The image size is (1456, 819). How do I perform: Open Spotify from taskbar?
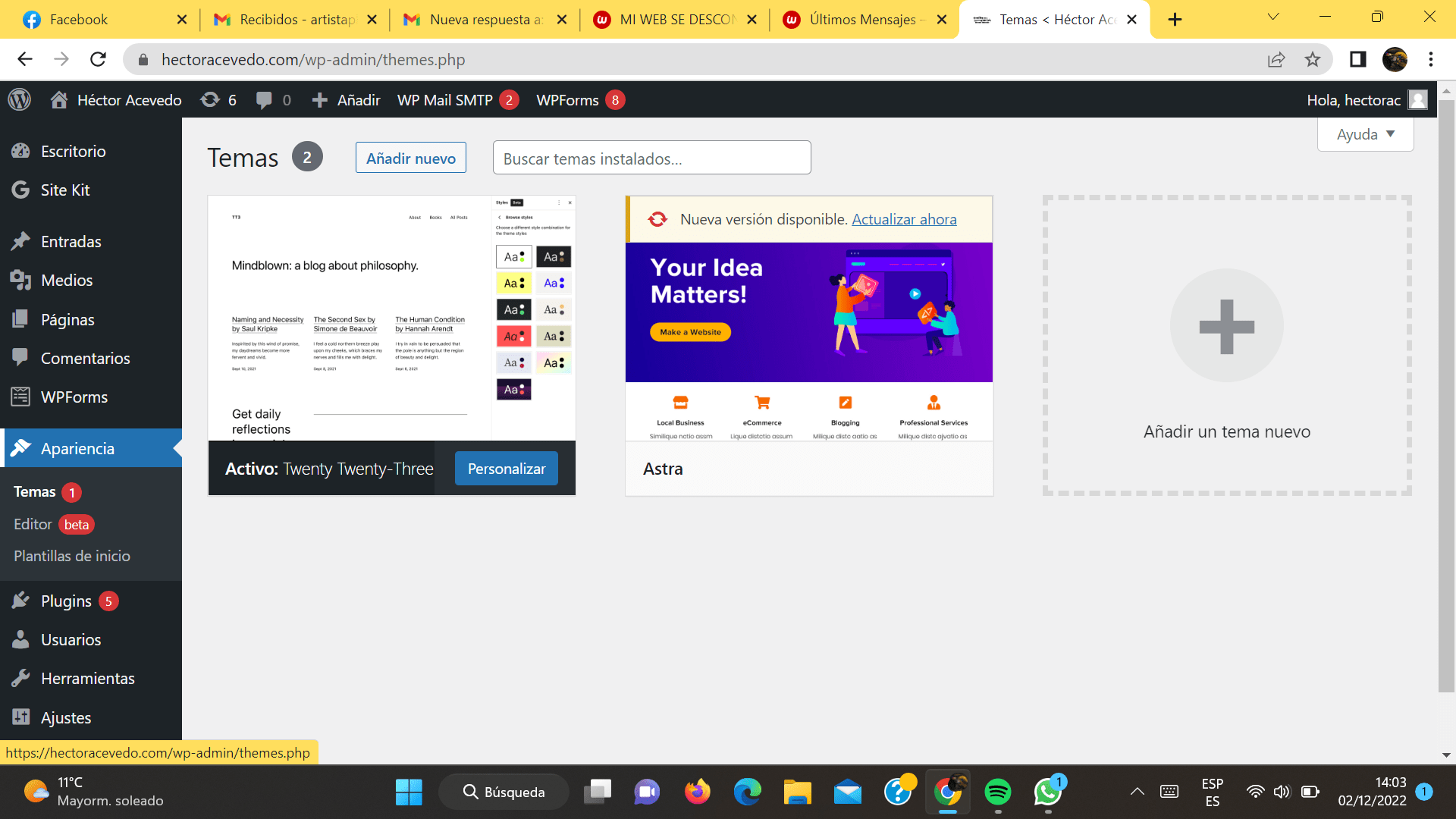[x=998, y=792]
